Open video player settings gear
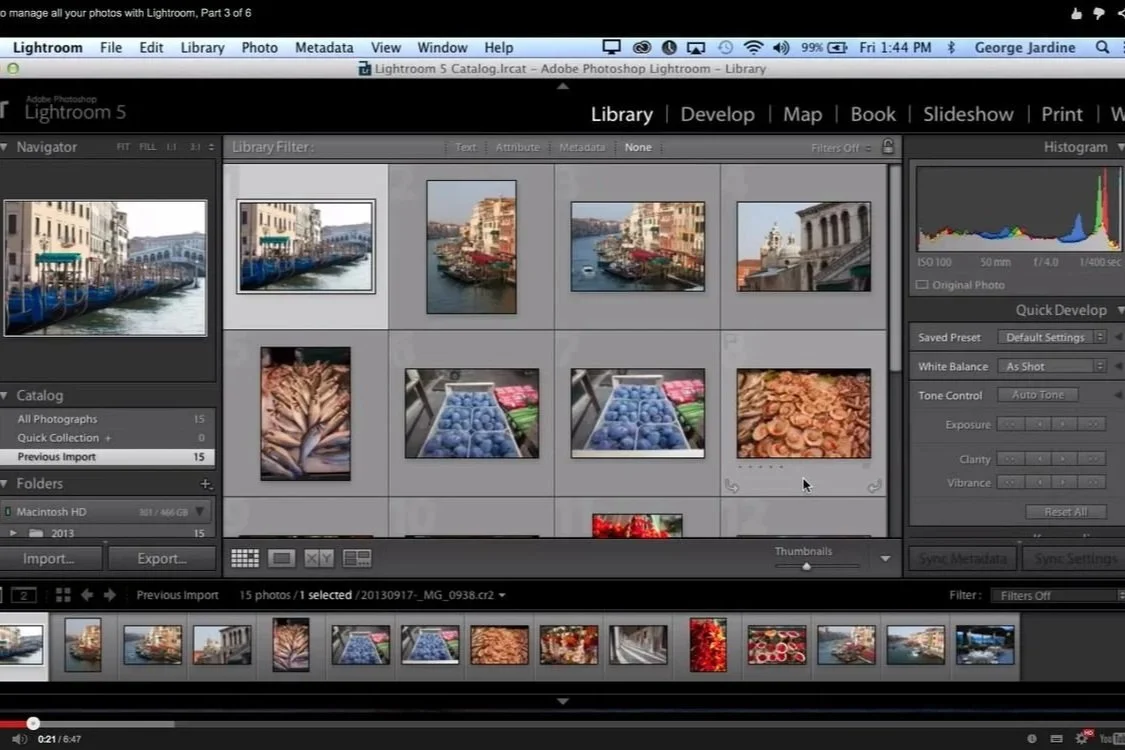 pyautogui.click(x=1082, y=738)
